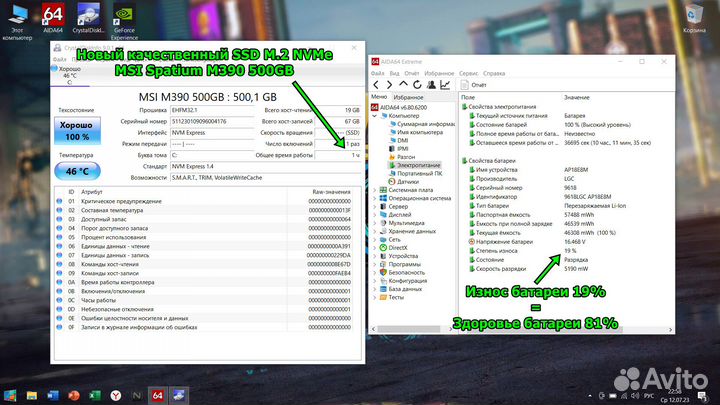720x405 pixels.
Task: Click the Устройства tree icon
Action: point(383,256)
